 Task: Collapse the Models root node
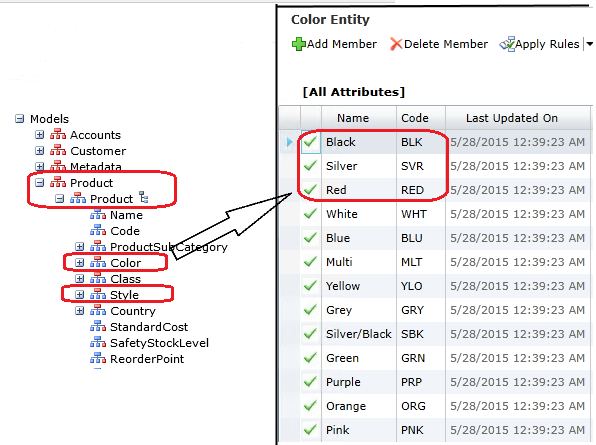(x=19, y=119)
